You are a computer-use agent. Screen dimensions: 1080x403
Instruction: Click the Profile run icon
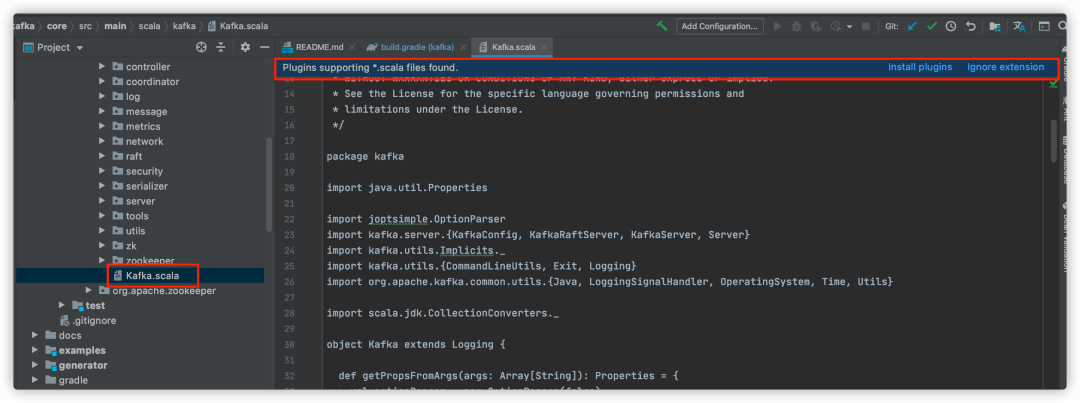(x=836, y=26)
